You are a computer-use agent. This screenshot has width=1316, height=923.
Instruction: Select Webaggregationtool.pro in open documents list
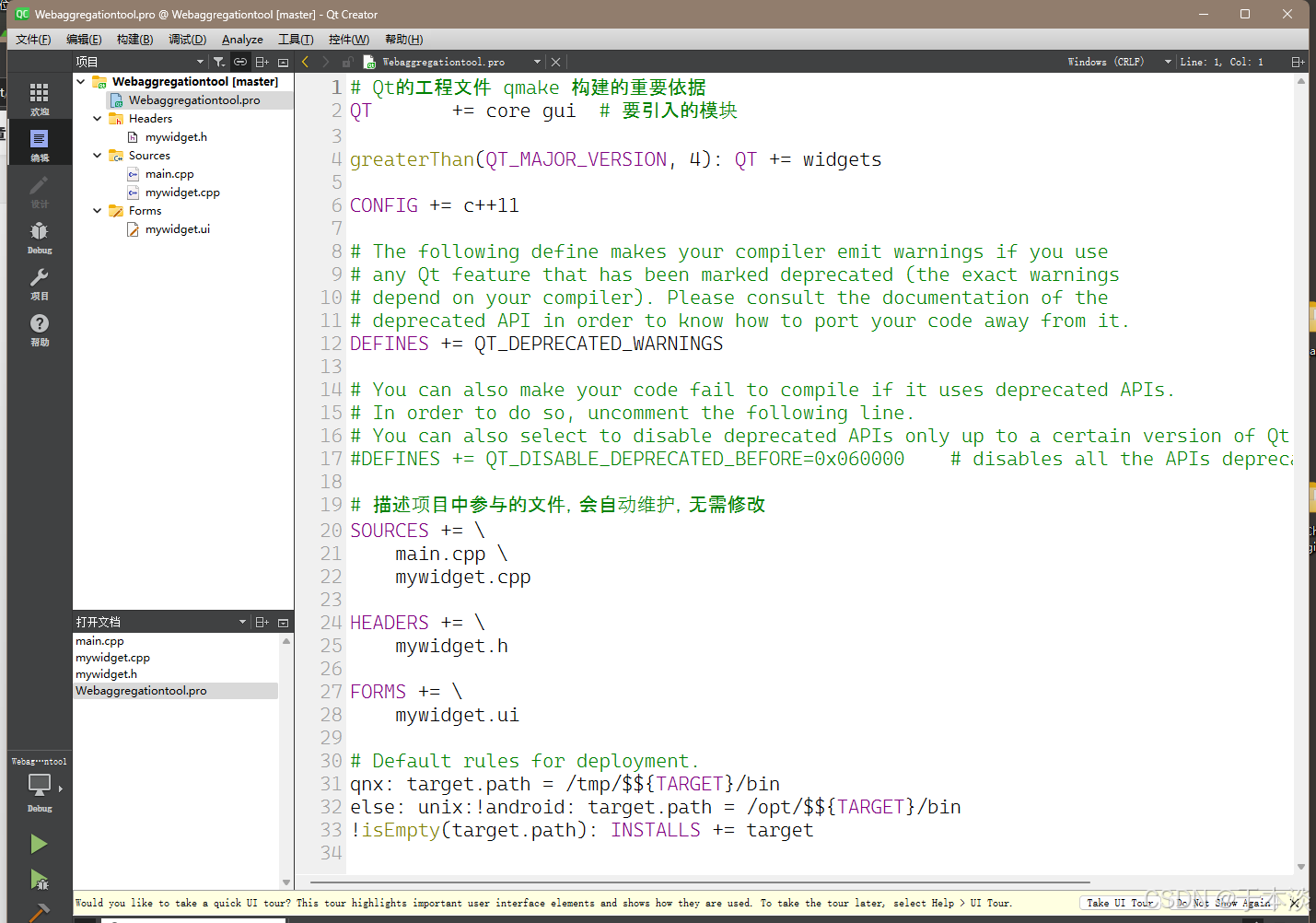click(176, 691)
